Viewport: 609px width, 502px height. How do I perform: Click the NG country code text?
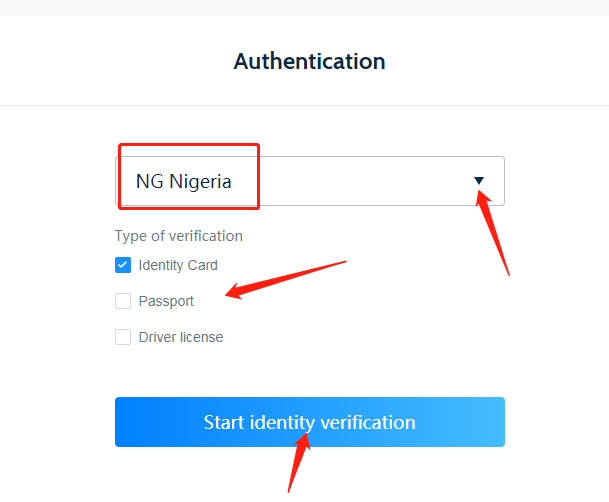pos(148,182)
